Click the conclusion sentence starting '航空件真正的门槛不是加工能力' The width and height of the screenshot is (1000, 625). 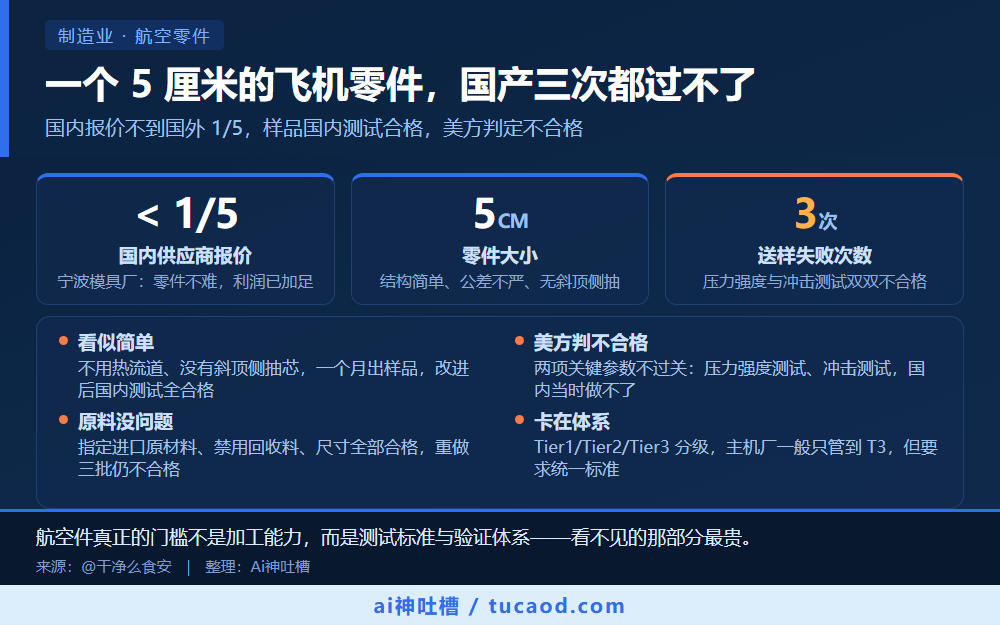pyautogui.click(x=395, y=538)
